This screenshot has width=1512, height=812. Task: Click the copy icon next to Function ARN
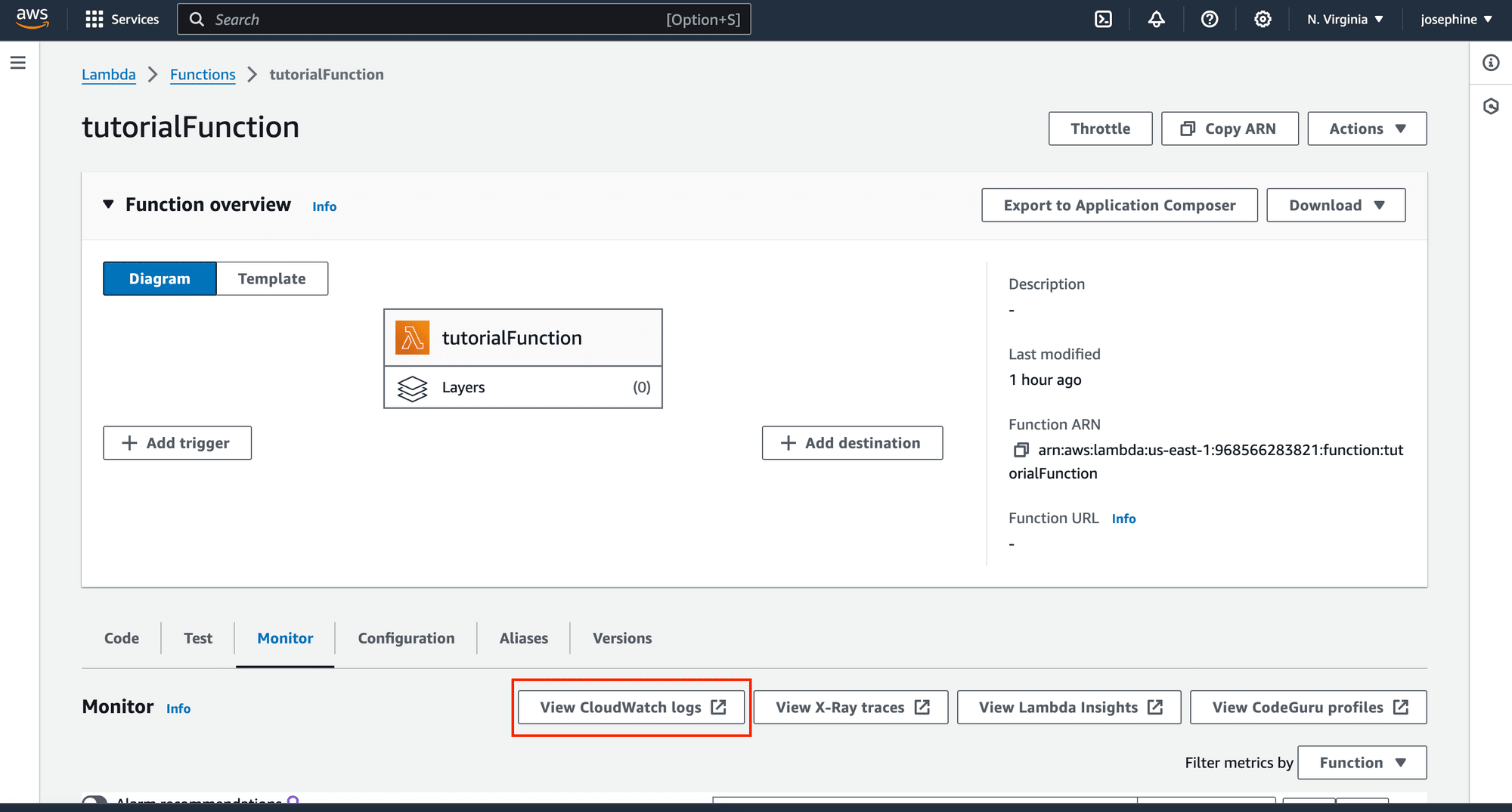(x=1021, y=451)
